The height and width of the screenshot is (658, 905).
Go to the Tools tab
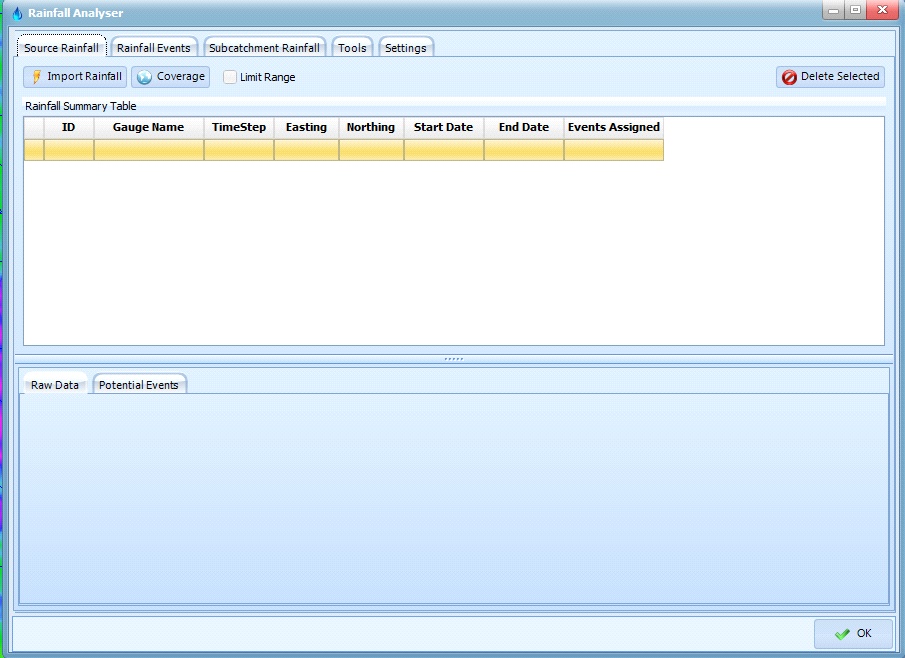click(x=352, y=48)
